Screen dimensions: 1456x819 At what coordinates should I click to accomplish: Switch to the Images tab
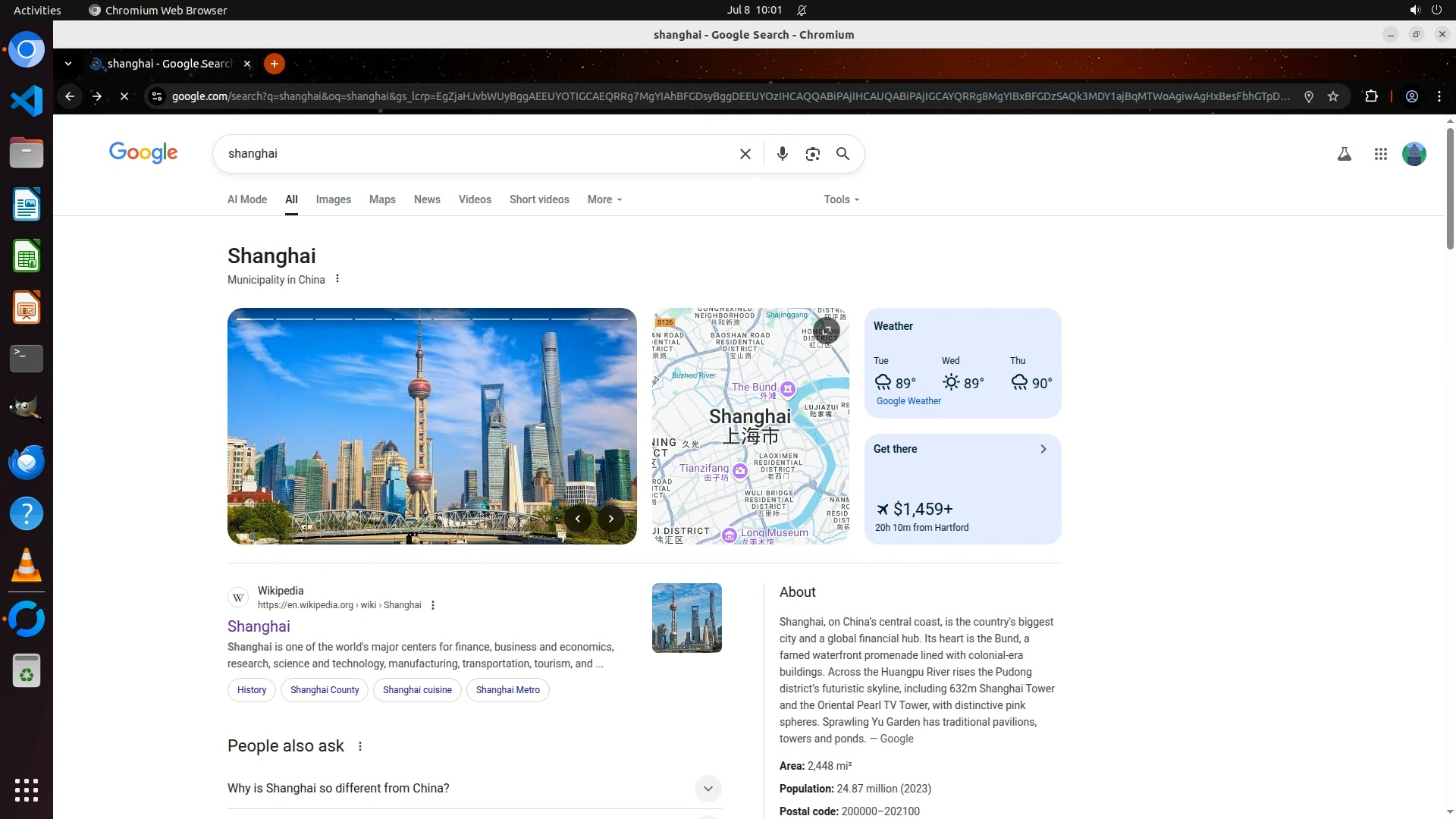(333, 199)
